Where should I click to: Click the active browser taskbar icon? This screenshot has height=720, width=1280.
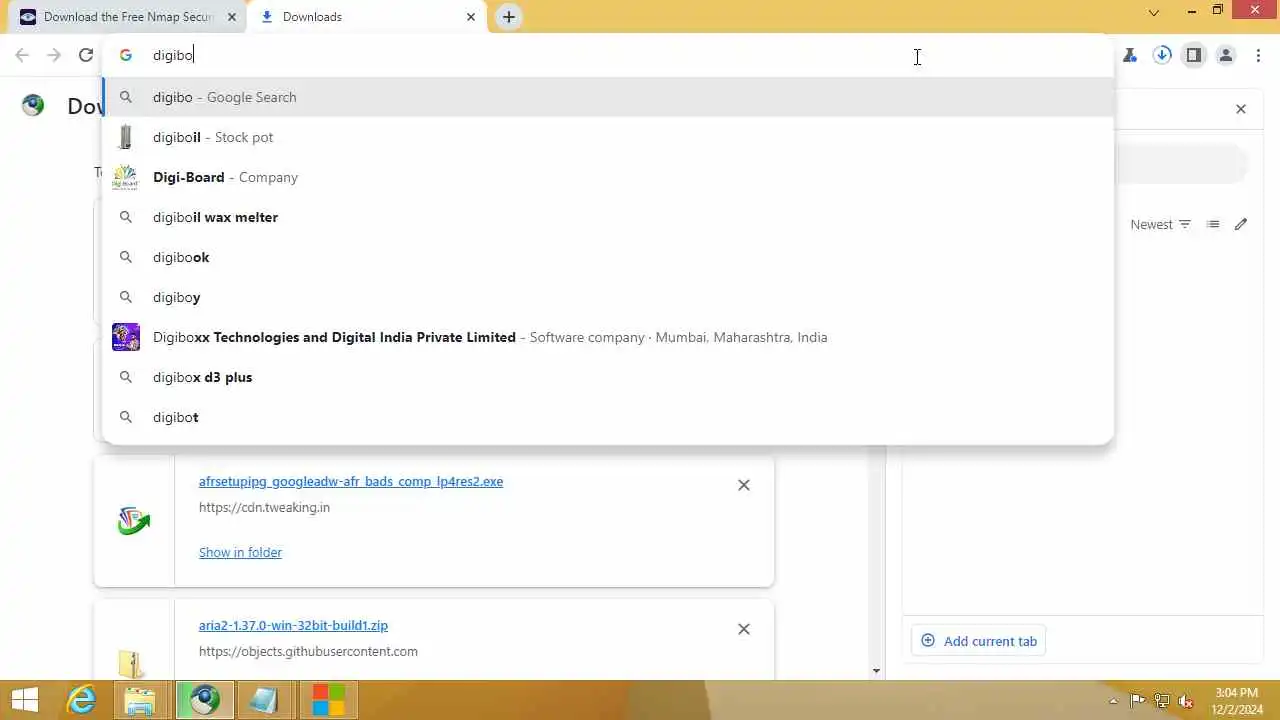205,700
